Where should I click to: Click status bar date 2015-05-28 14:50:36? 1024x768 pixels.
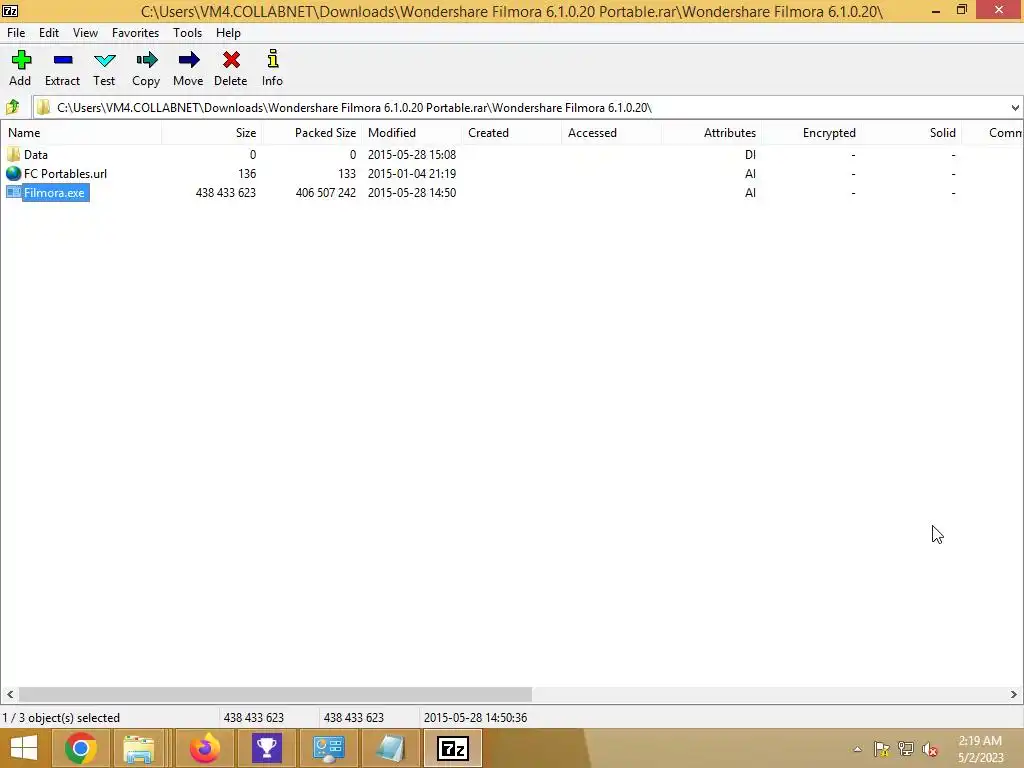(x=475, y=718)
